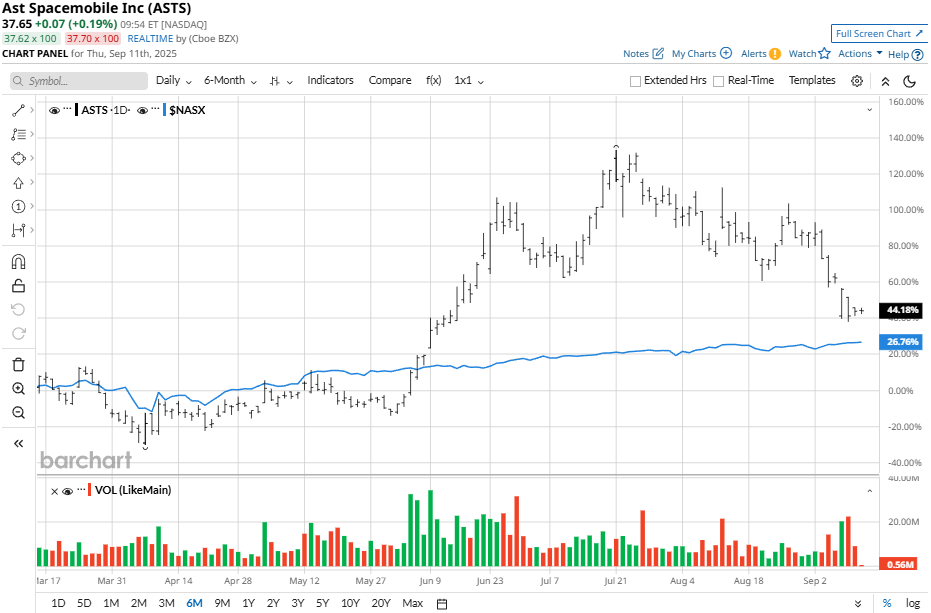
Task: Open the custom date range calendar icon
Action: coord(442,603)
